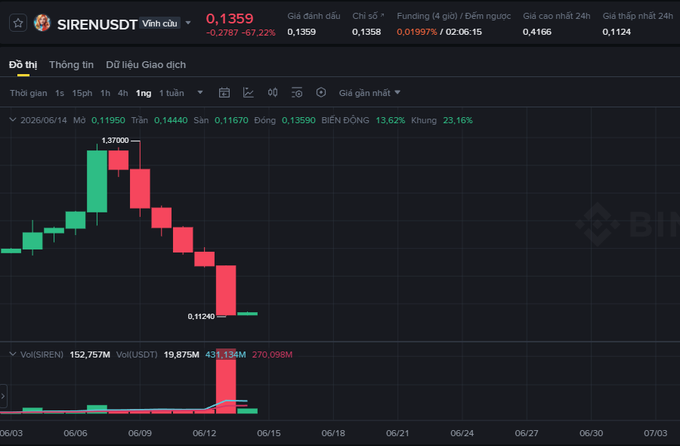680x446 pixels.
Task: Click the 270,098M volume average value
Action: pyautogui.click(x=272, y=354)
